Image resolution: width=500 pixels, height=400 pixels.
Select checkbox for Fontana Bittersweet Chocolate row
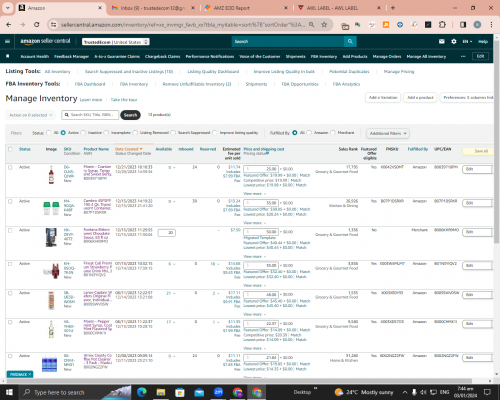click(10, 230)
